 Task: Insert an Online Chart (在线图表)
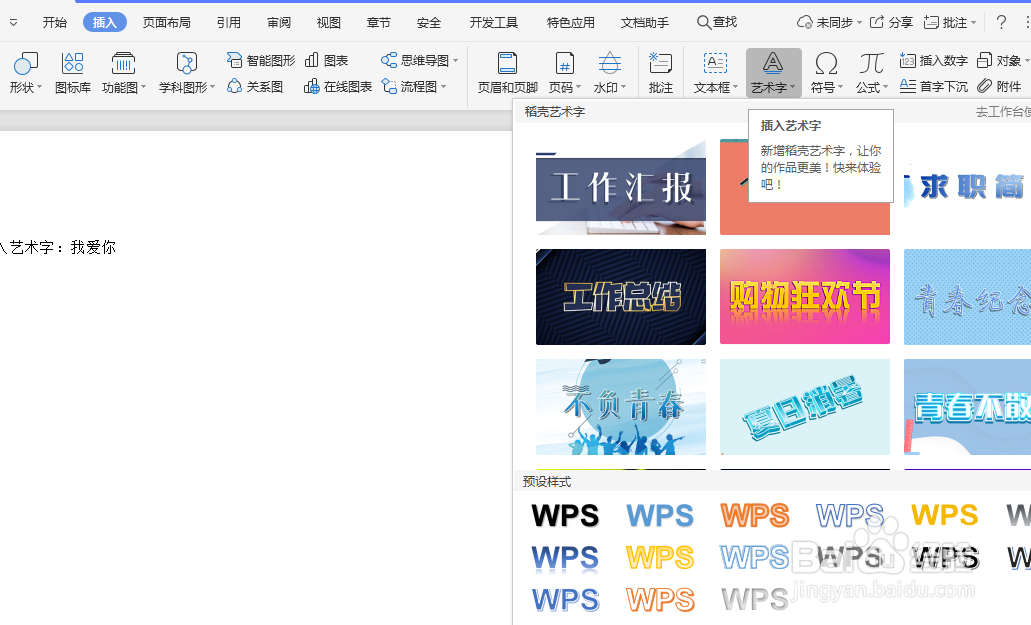tap(338, 87)
